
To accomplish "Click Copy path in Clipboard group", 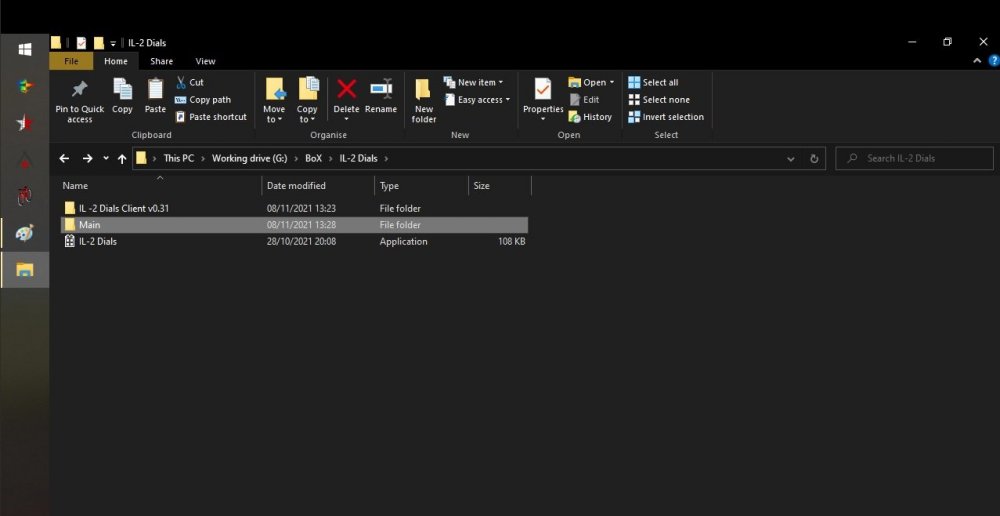I will point(203,100).
